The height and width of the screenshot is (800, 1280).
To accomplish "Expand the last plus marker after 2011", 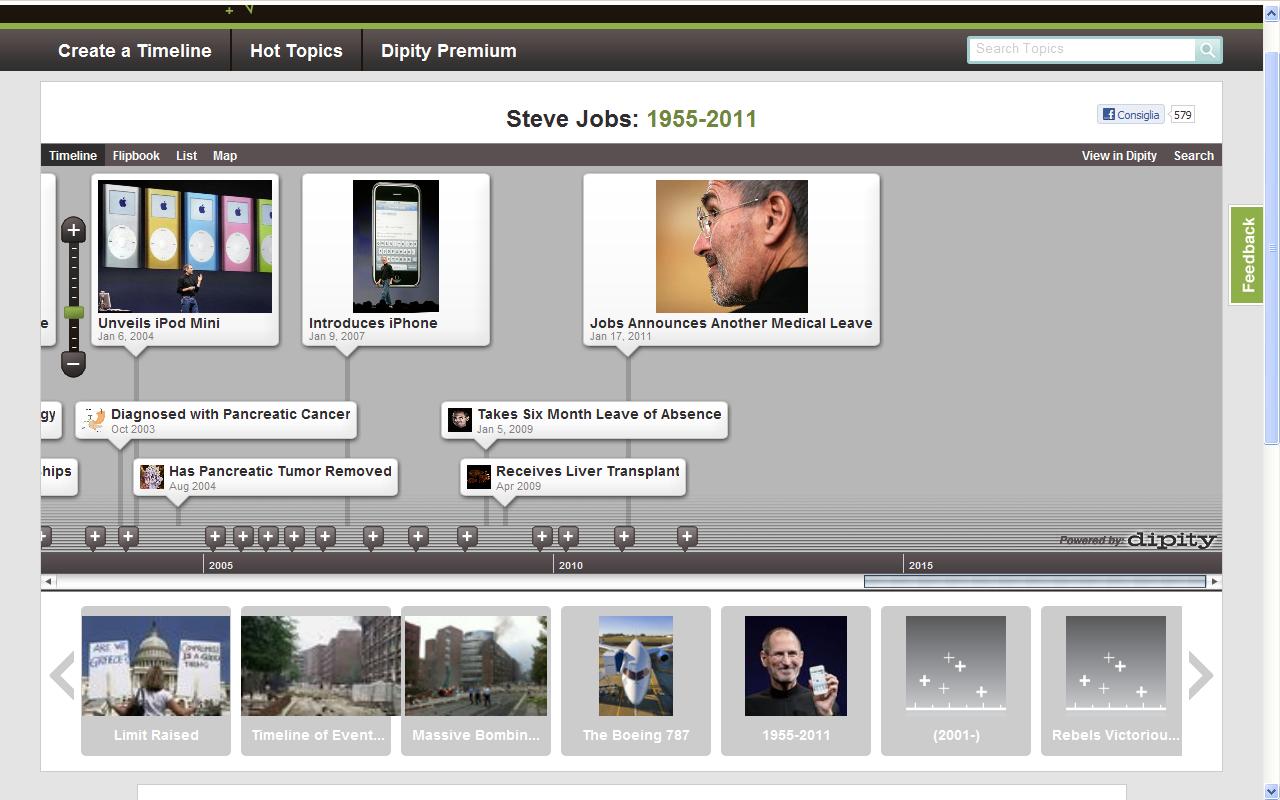I will point(687,538).
